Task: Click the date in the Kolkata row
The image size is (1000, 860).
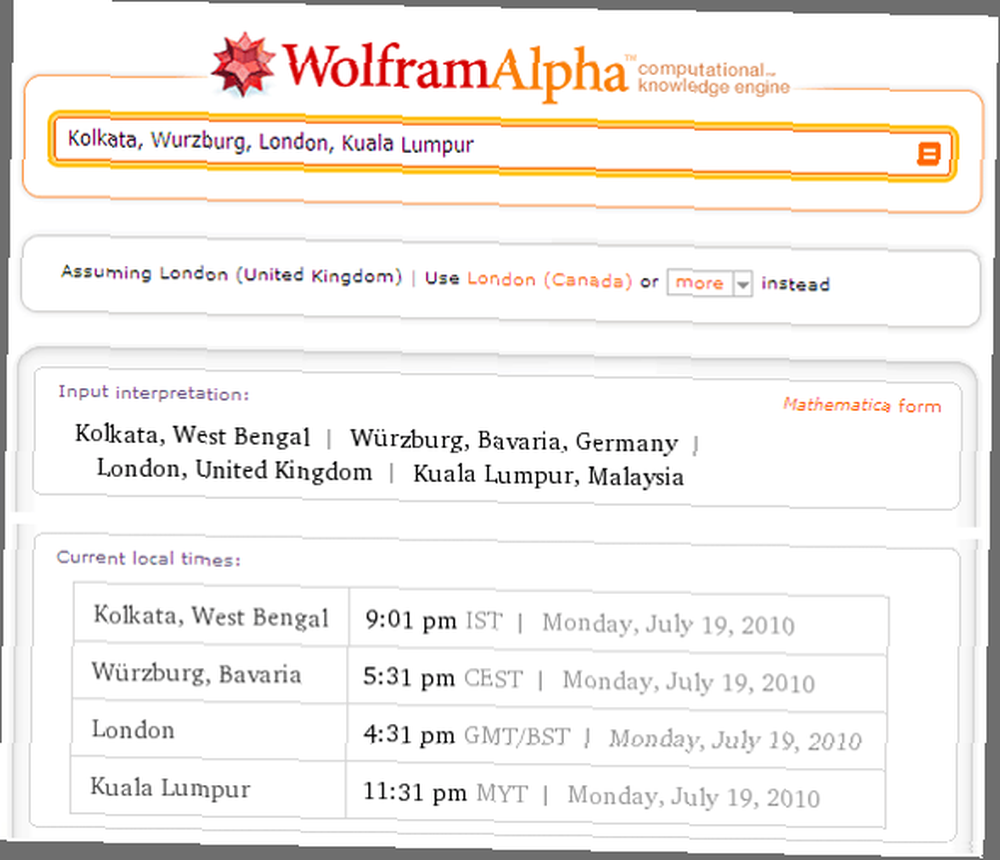Action: (x=668, y=623)
